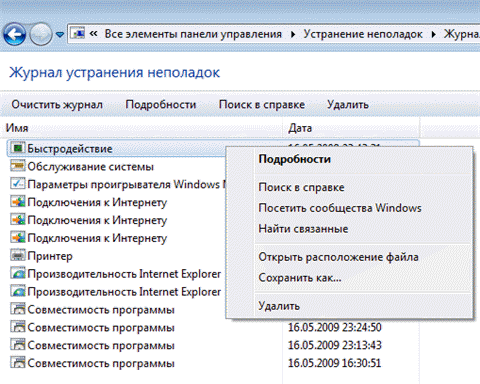This screenshot has height=384, width=480.
Task: Open the recent pages dropdown arrow
Action: pyautogui.click(x=60, y=34)
